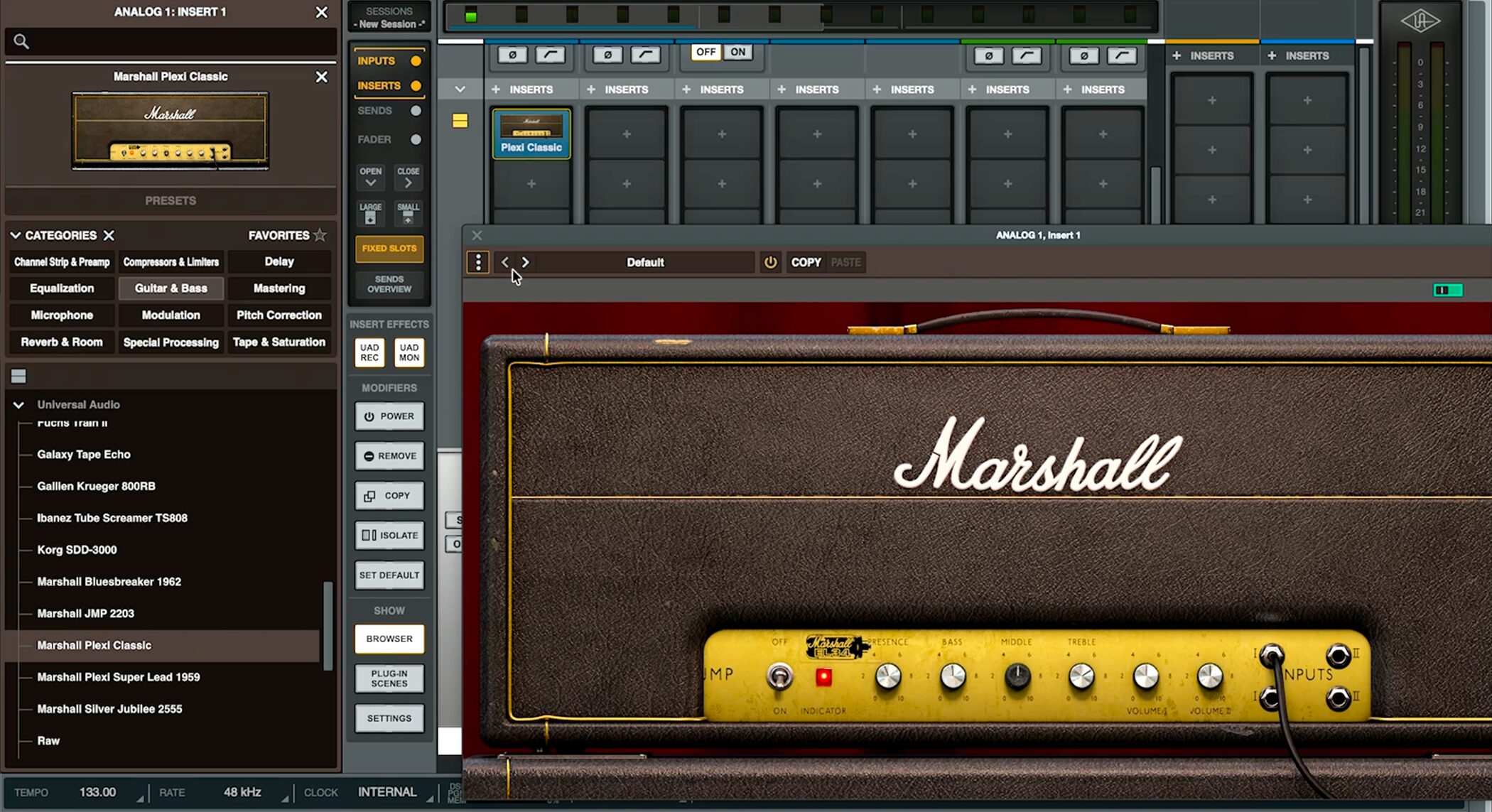Image resolution: width=1492 pixels, height=812 pixels.
Task: Click the Favorites star icon
Action: [320, 235]
